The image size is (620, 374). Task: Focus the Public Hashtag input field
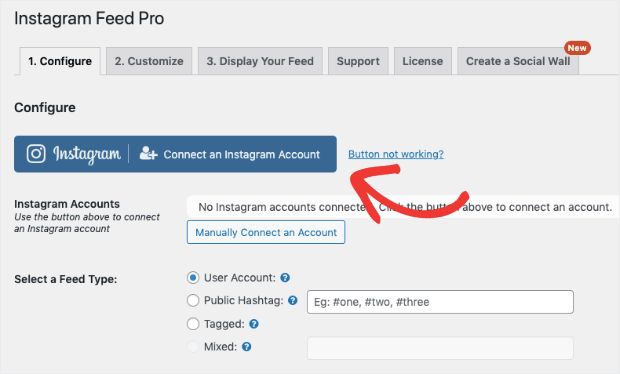pos(440,302)
